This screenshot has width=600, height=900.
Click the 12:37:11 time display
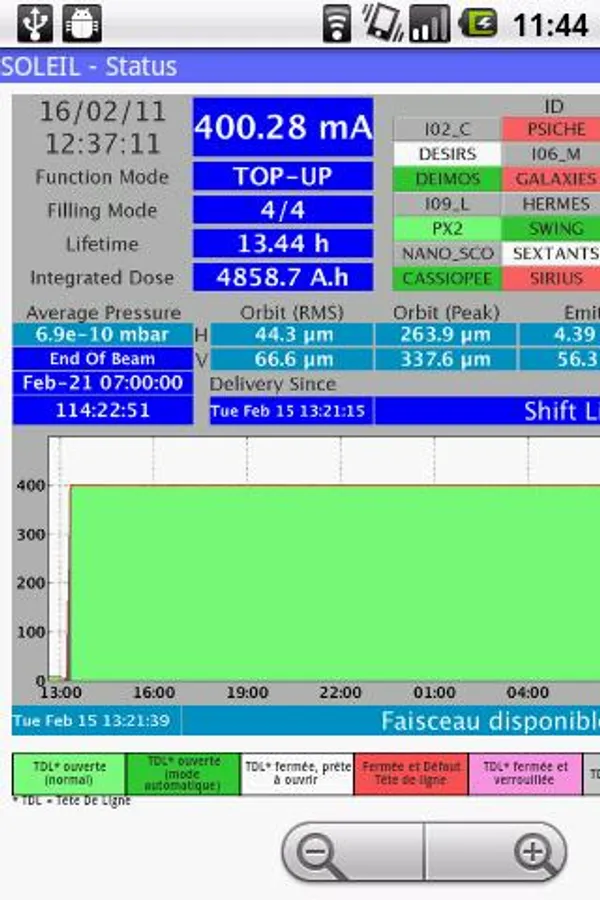coord(102,144)
